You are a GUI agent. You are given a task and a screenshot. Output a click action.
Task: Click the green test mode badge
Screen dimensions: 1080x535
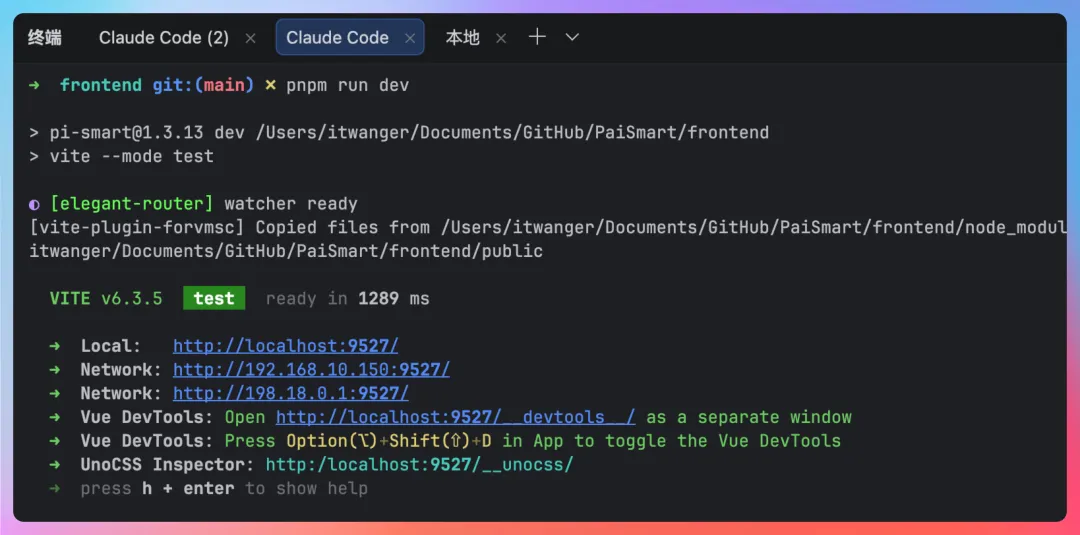pos(214,298)
